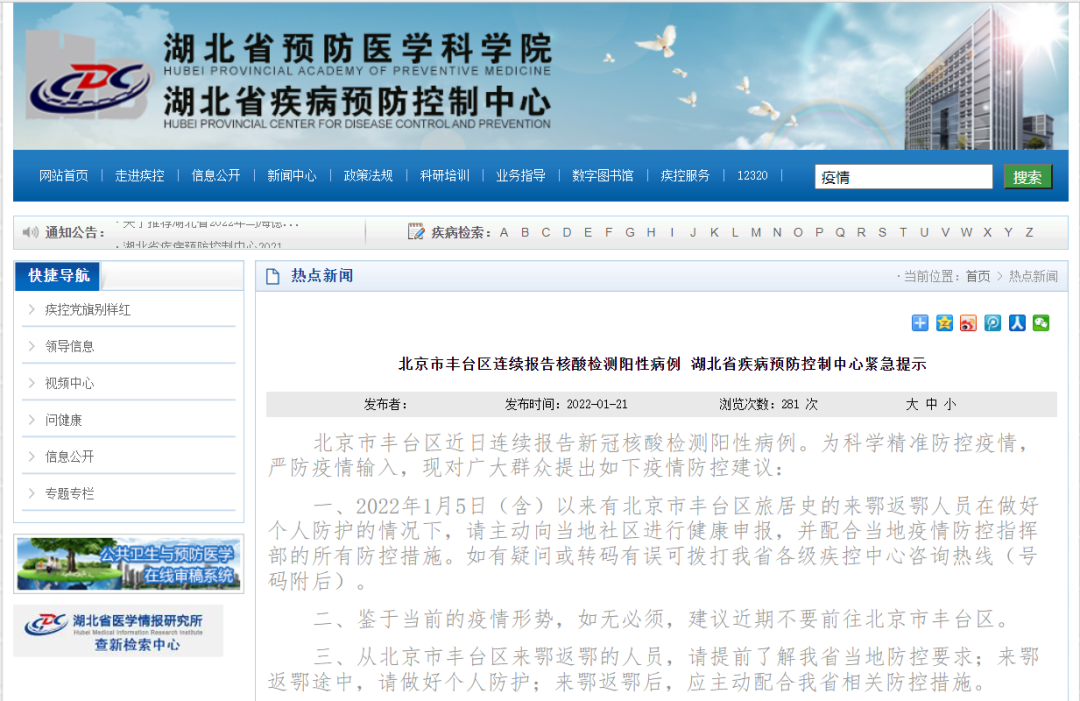Open 湖北省医学情报研究所 查新检索中心 banner
The image size is (1080, 701).
click(x=118, y=631)
